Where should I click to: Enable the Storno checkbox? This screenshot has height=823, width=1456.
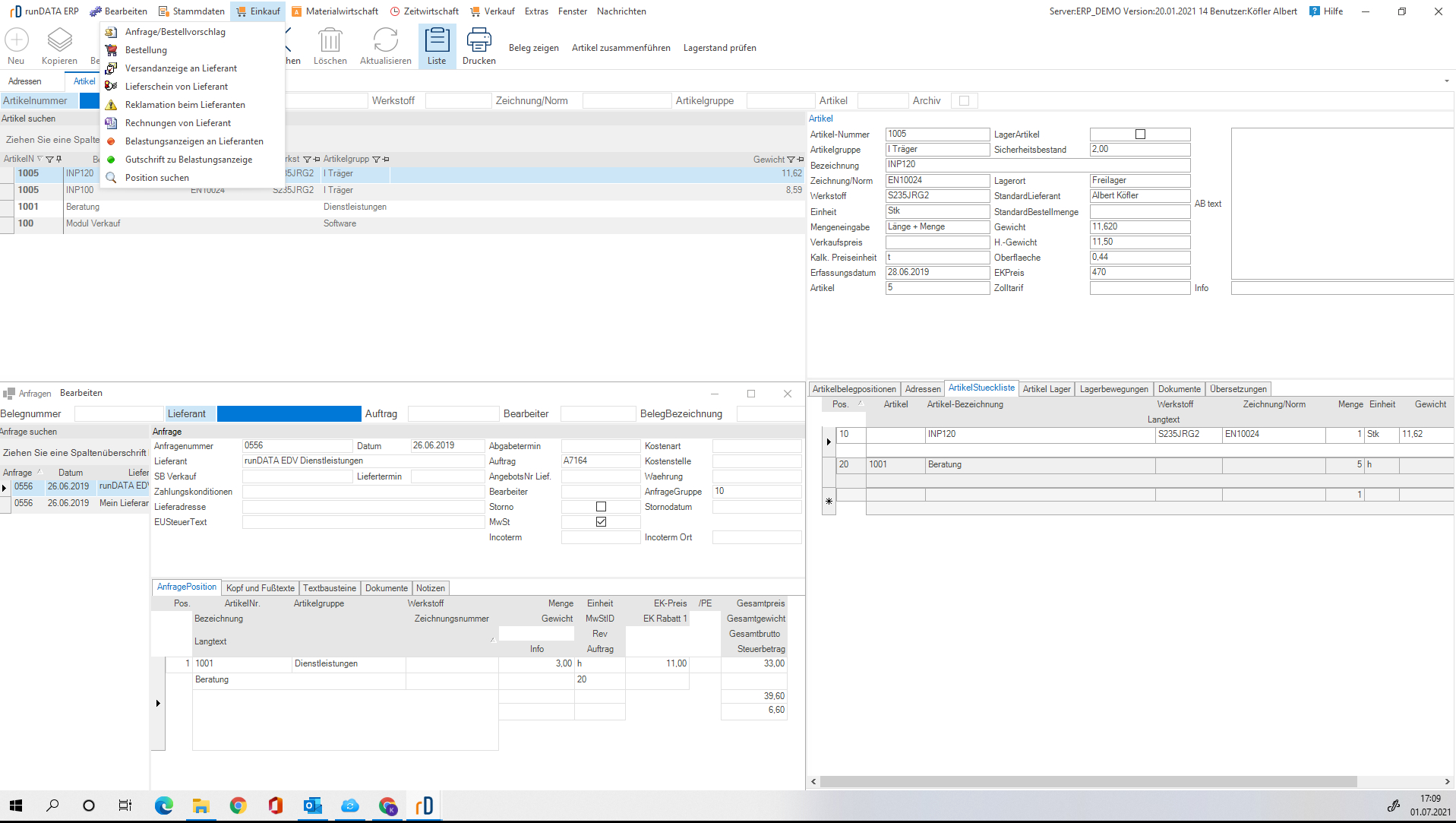pos(601,507)
